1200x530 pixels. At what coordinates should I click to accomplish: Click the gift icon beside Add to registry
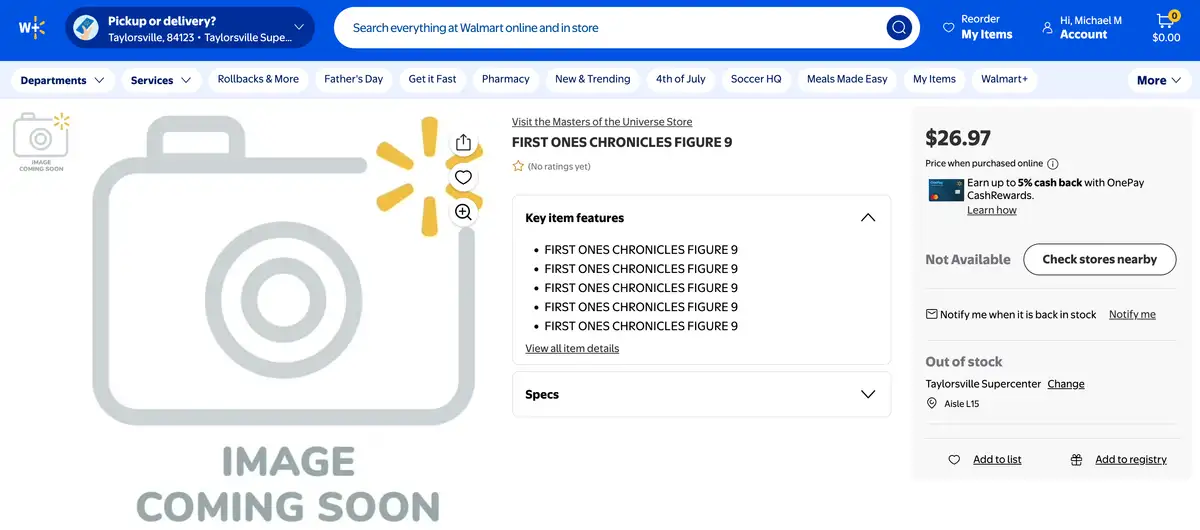[1076, 460]
